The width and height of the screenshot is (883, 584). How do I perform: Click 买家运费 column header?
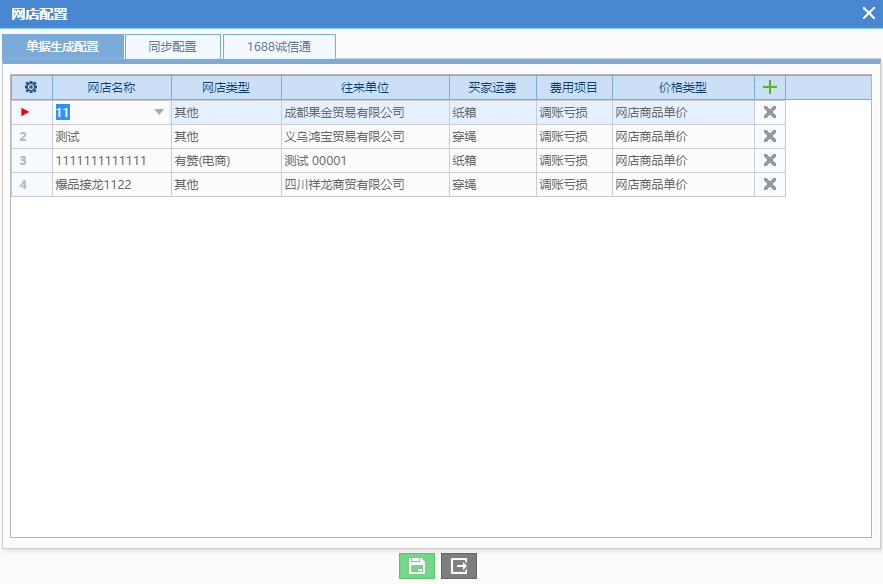[493, 87]
